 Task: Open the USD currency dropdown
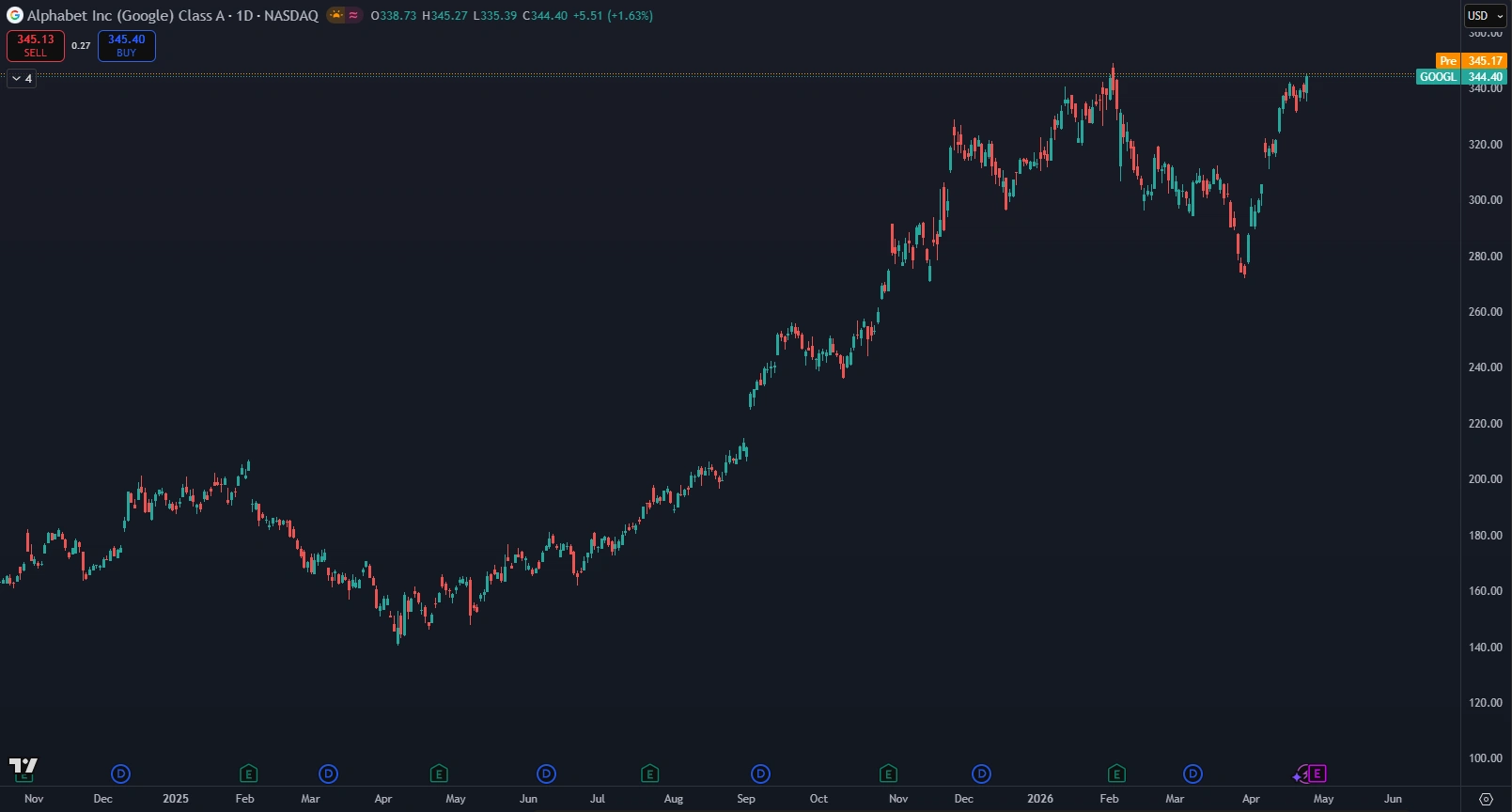[x=1486, y=15]
